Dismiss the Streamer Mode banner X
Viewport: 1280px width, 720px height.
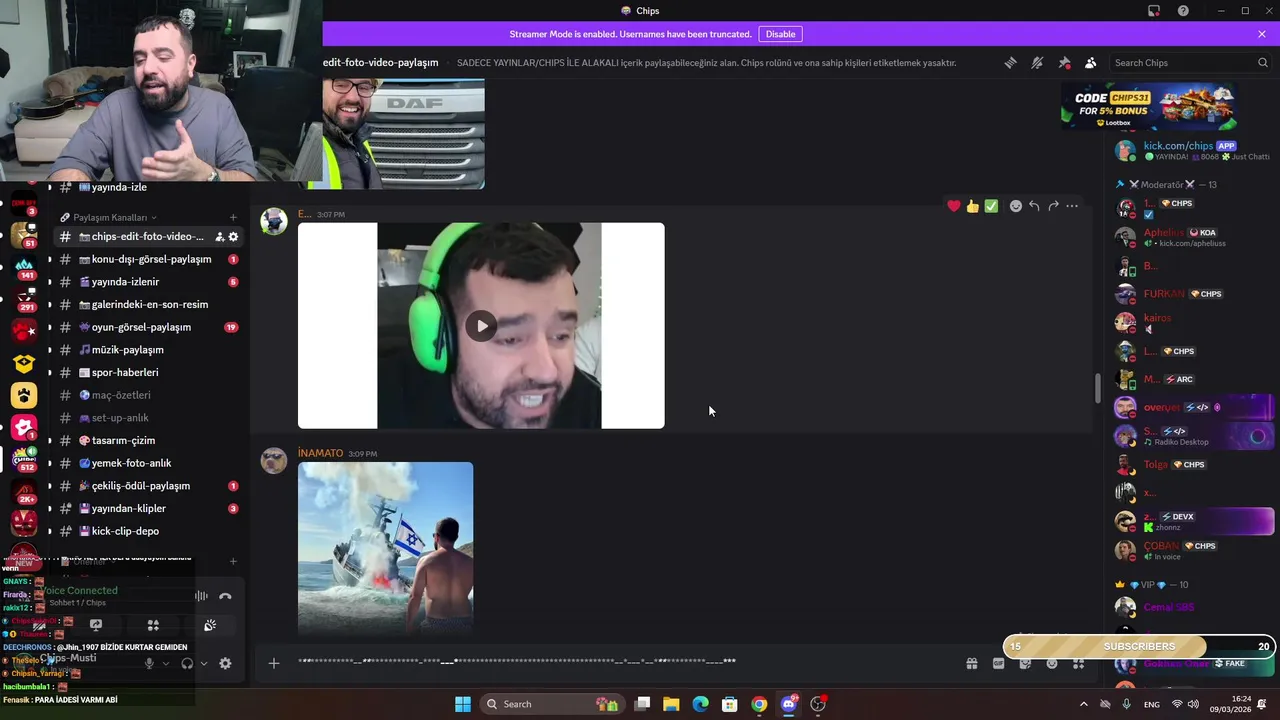coord(1262,34)
